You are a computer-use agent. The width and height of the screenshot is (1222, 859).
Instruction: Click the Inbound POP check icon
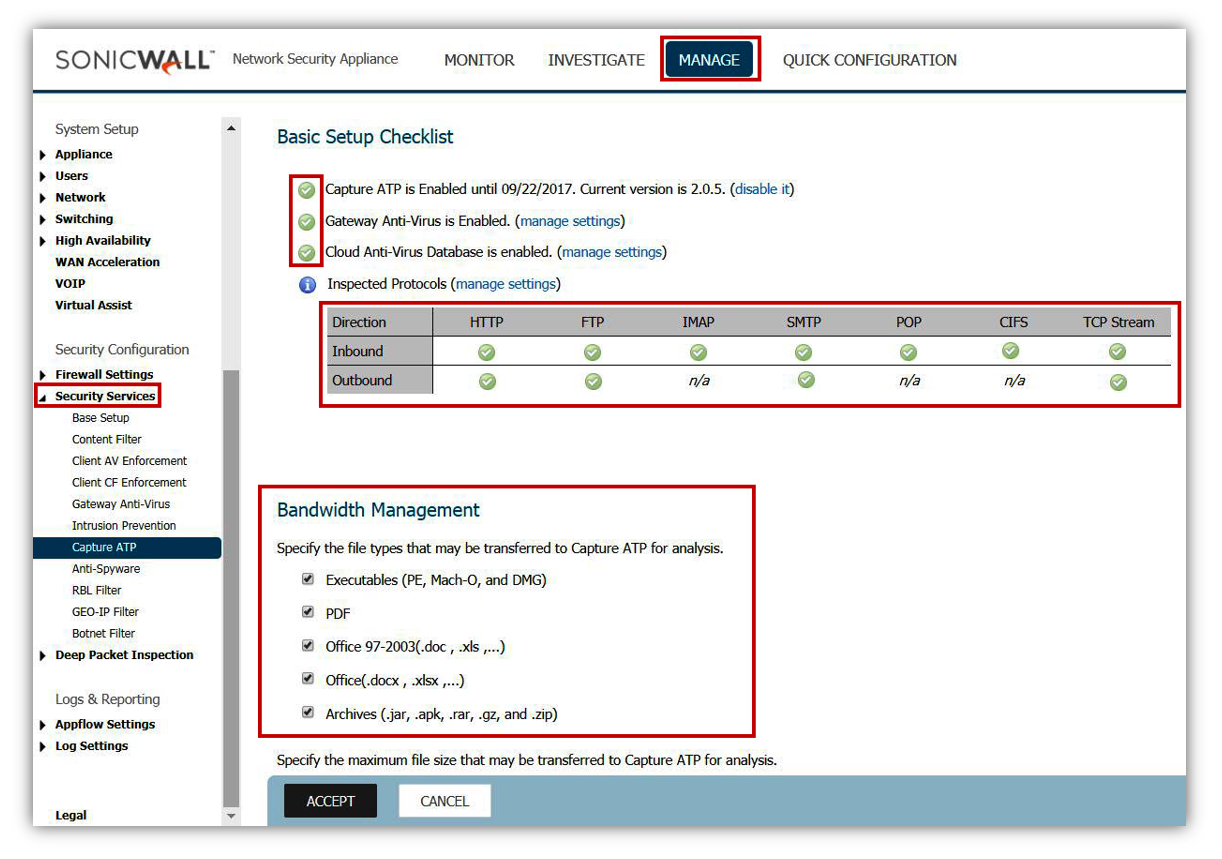point(909,352)
